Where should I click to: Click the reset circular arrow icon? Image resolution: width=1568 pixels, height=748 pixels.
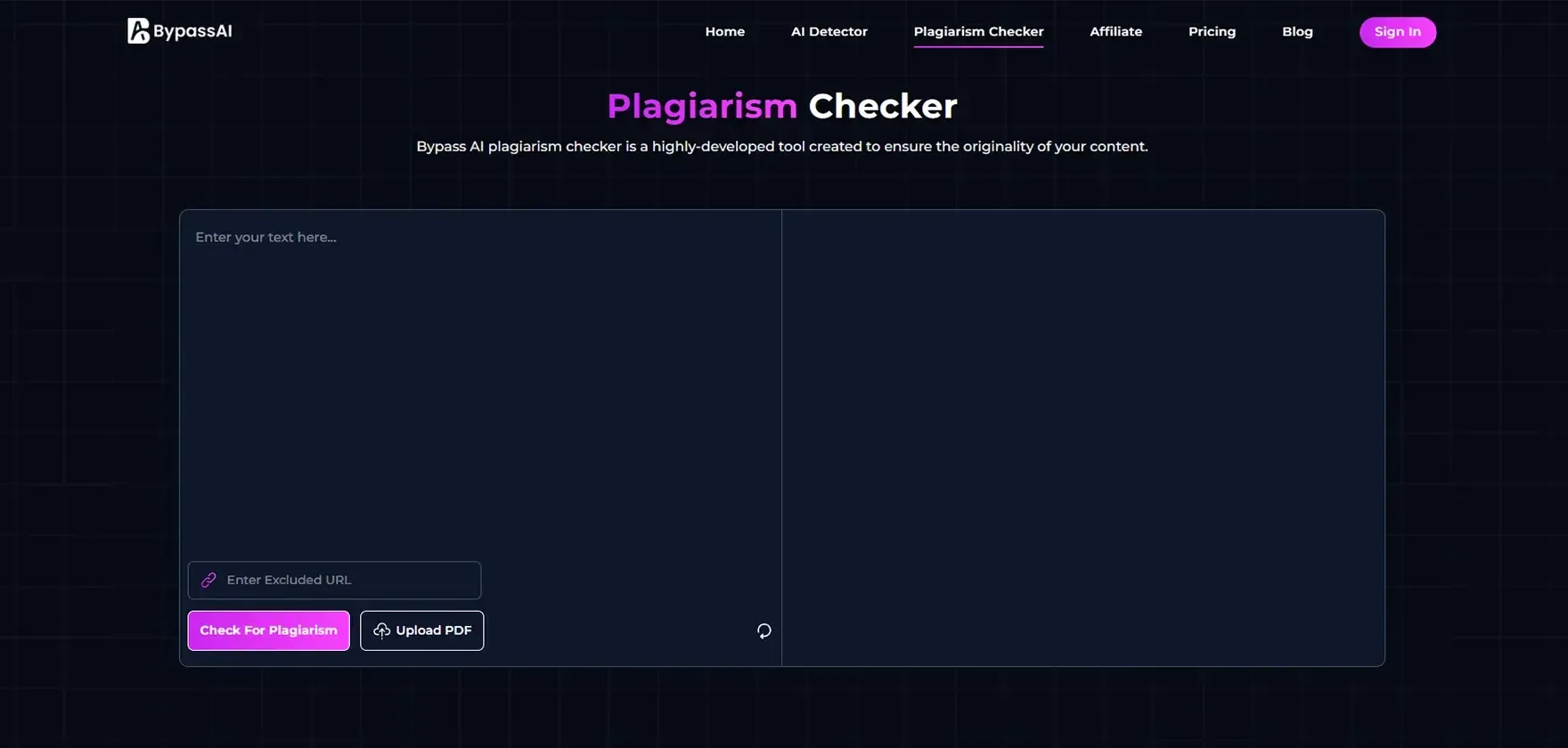(x=764, y=630)
